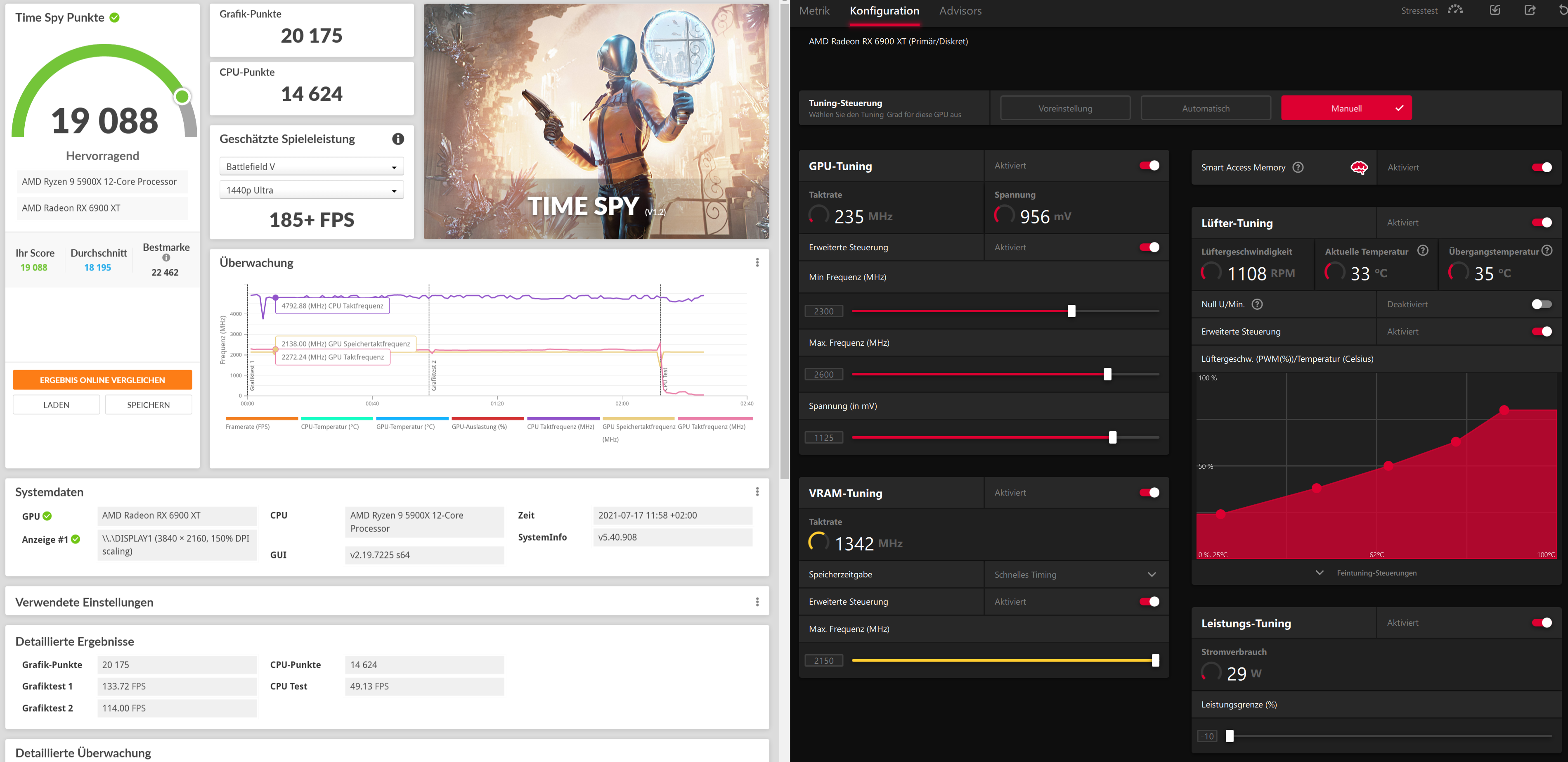Click the export tuning profile icon
1568x762 pixels.
1530,10
